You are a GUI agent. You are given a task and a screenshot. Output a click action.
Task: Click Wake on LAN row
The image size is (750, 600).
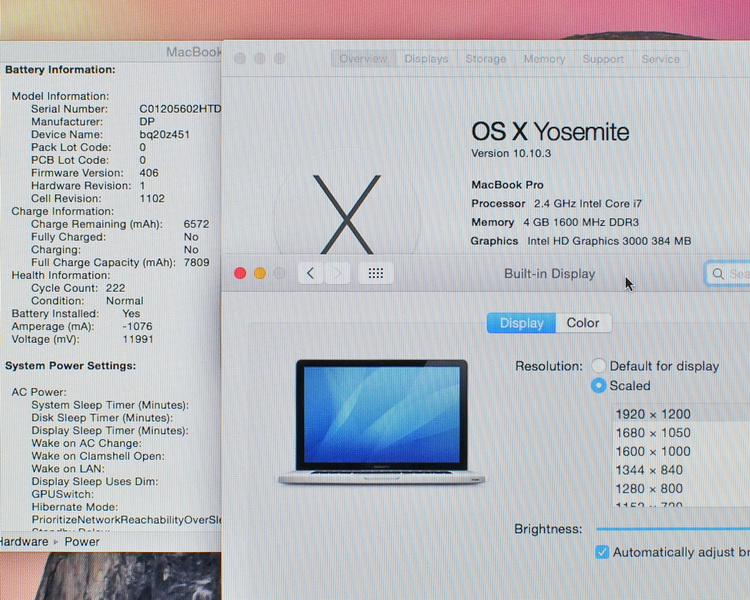(x=68, y=468)
